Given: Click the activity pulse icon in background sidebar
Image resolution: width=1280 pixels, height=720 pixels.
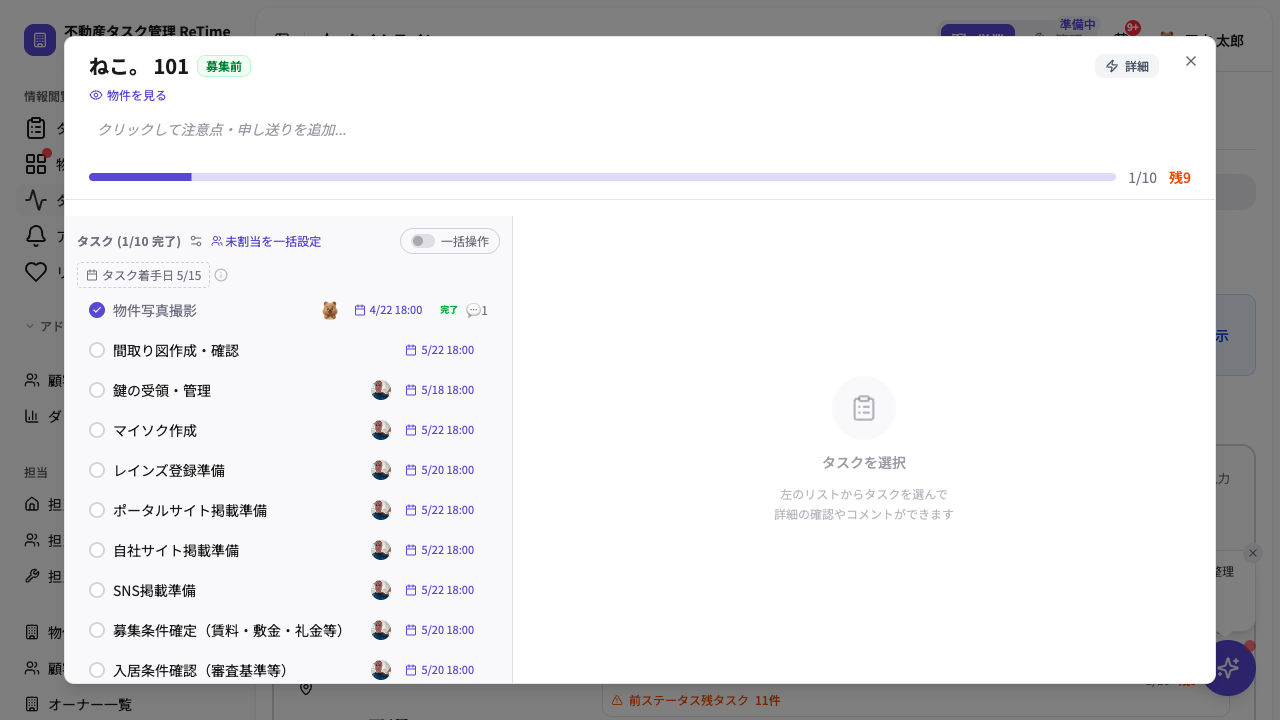Looking at the screenshot, I should (x=36, y=200).
